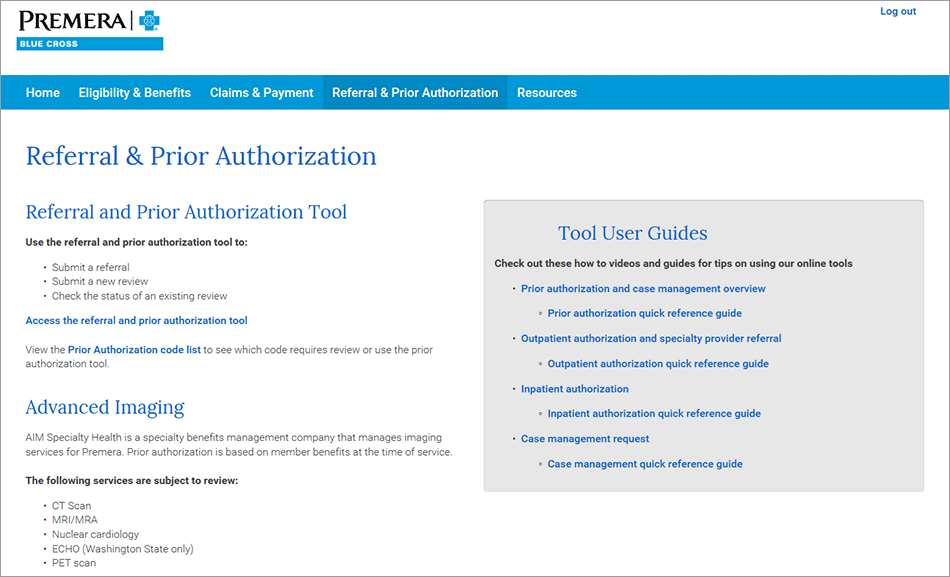Screen dimensions: 950x577
Task: Log out of the portal
Action: (897, 12)
